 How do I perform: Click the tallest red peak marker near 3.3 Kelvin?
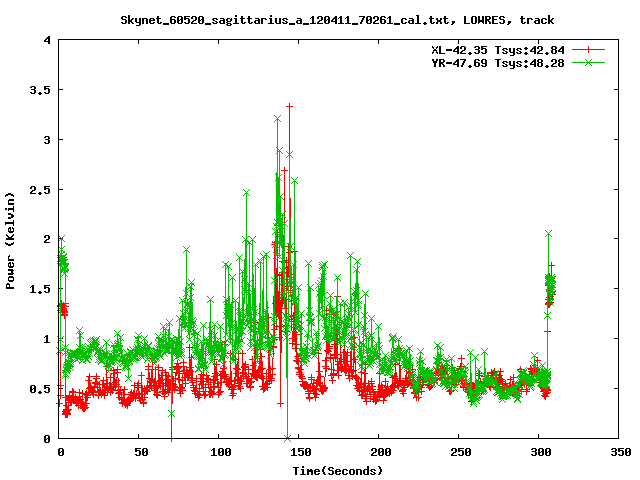click(289, 106)
